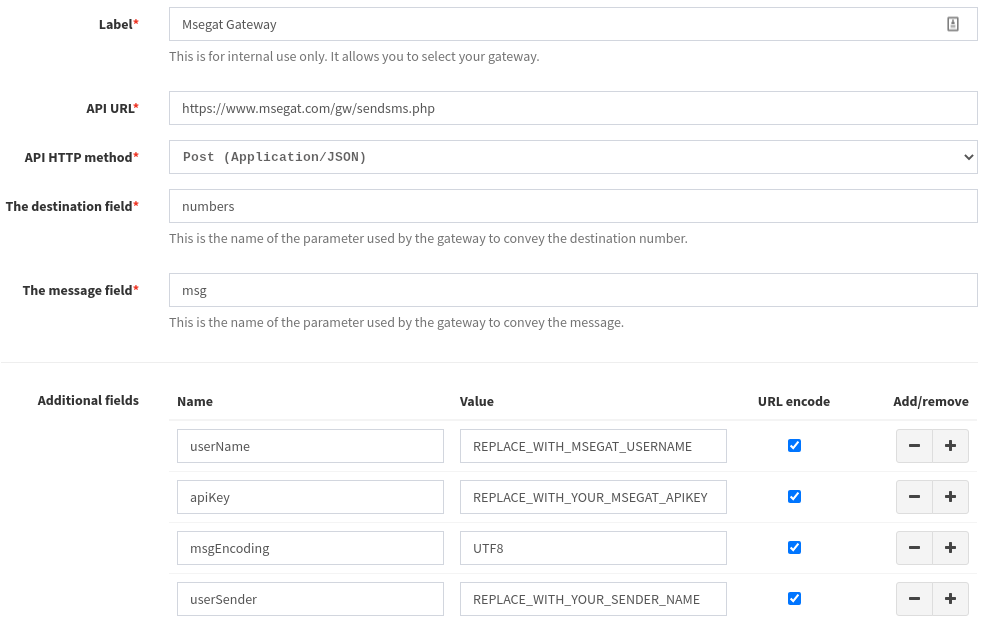The width and height of the screenshot is (982, 622).
Task: Click the 'Name' column header
Action: [195, 402]
